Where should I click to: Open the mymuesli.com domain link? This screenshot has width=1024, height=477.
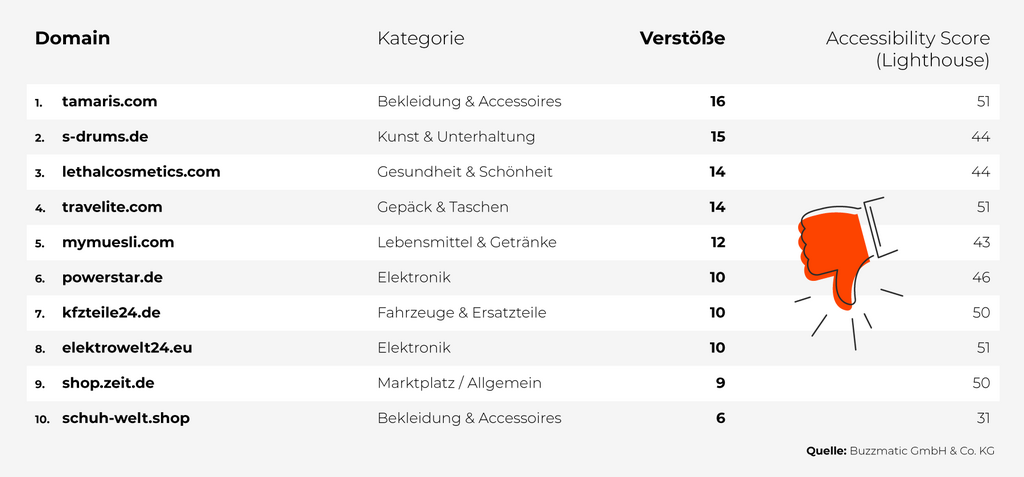point(118,242)
